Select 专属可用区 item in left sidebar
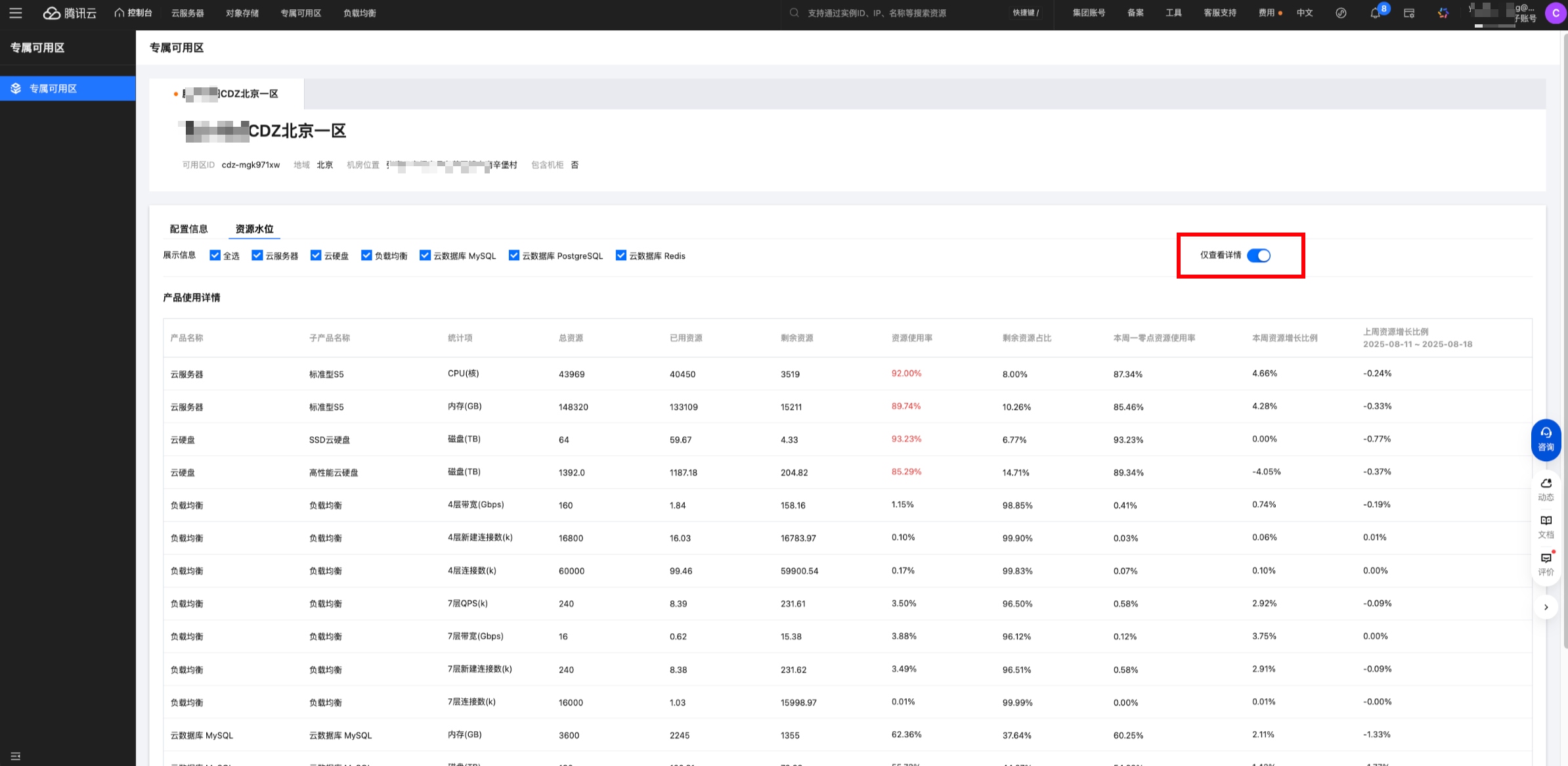Viewport: 1568px width, 766px height. [53, 89]
